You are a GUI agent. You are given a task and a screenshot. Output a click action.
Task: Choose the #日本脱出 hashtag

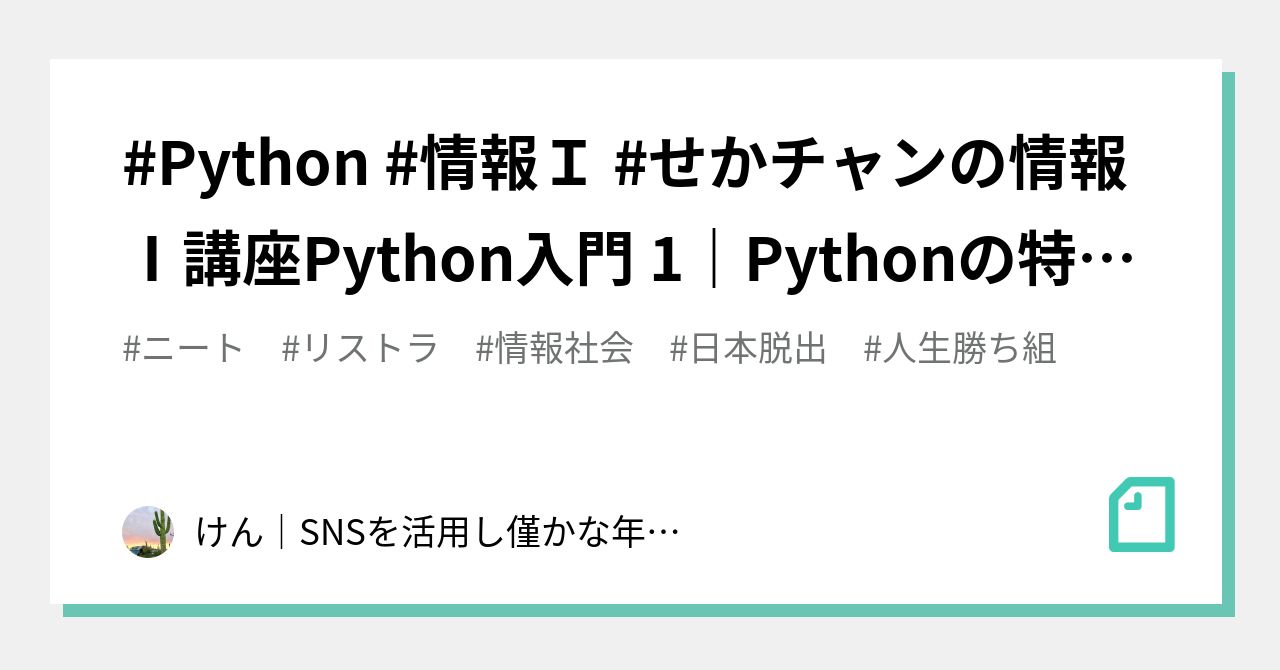[x=748, y=349]
